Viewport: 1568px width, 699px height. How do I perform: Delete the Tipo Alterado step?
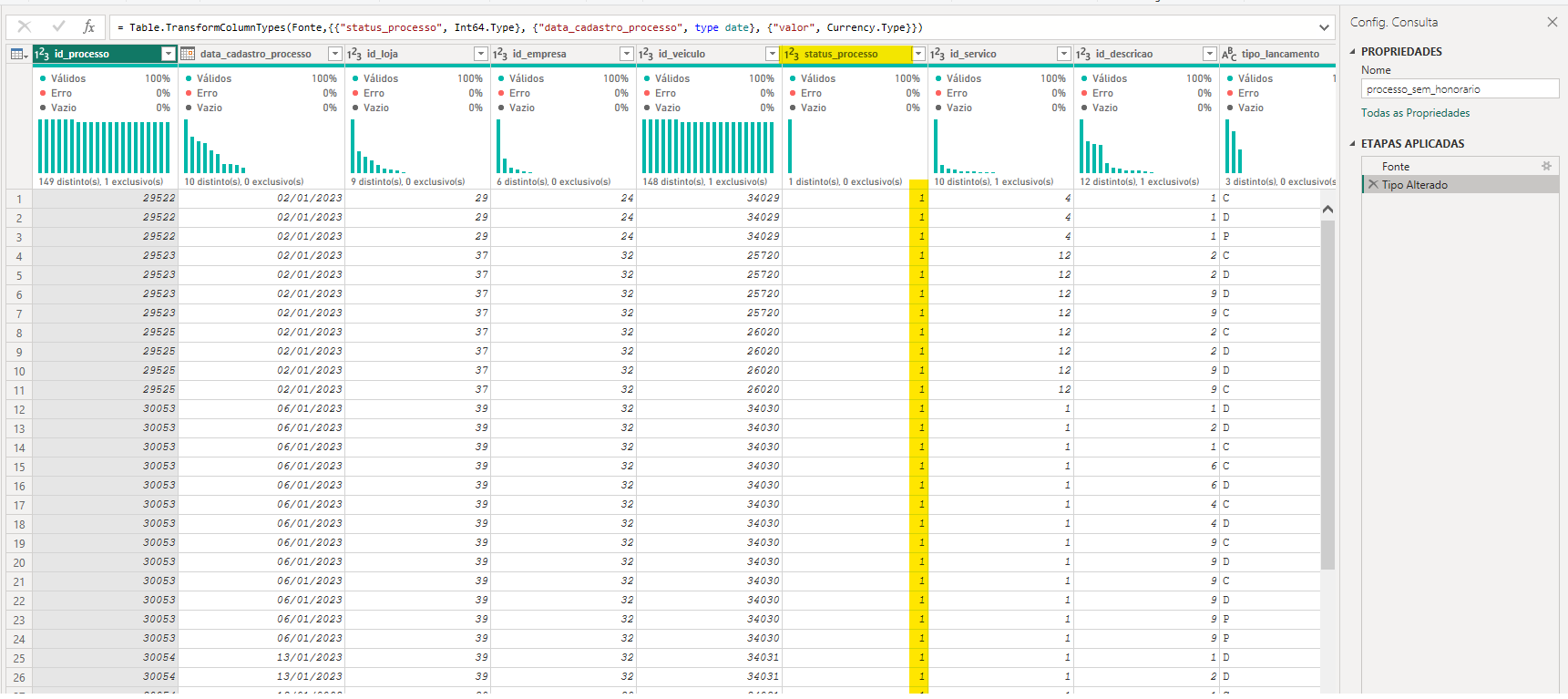pyautogui.click(x=1373, y=184)
